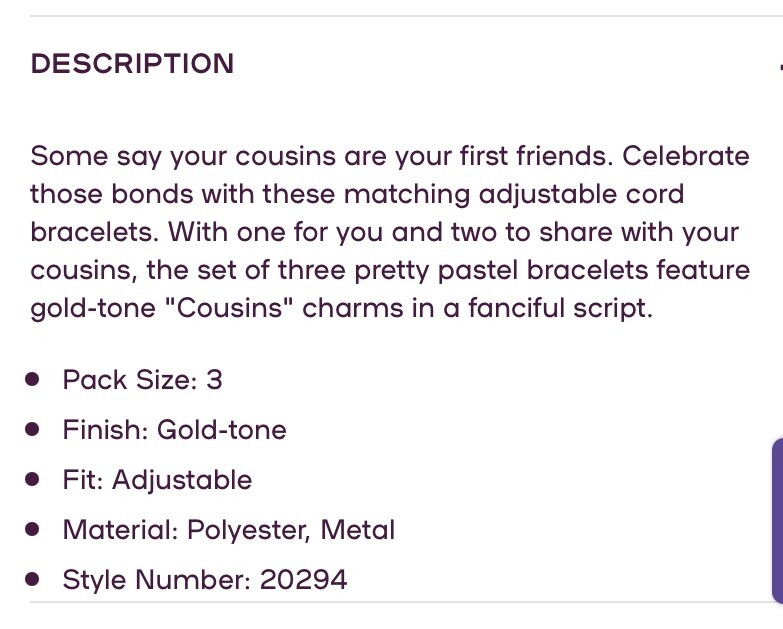783x629 pixels.
Task: Click the style number value 20294
Action: click(303, 580)
